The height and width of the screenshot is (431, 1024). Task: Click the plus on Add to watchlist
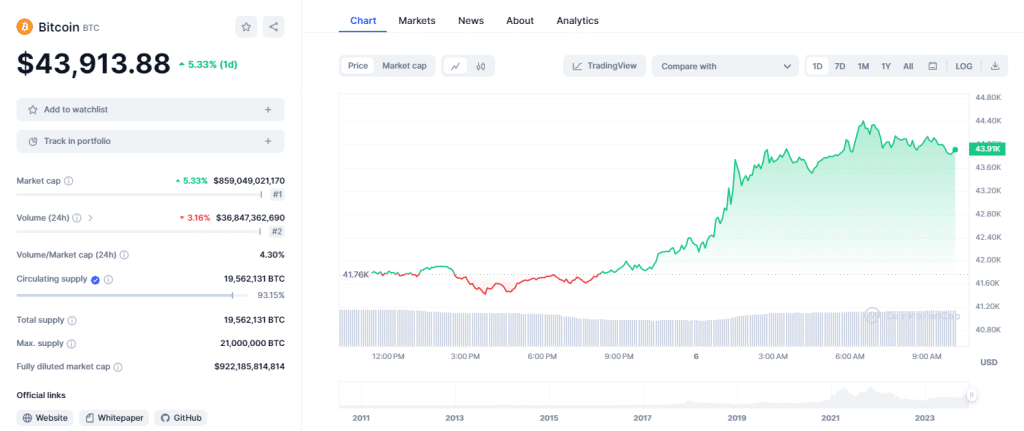268,110
